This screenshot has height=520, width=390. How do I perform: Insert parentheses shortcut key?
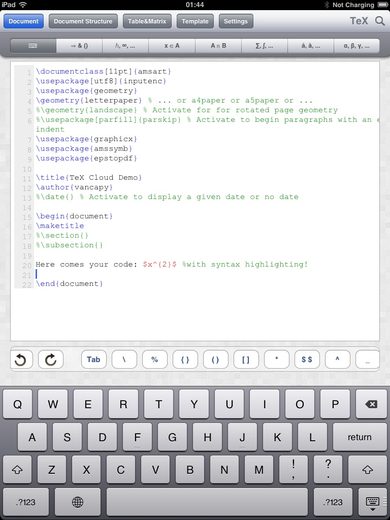(216, 359)
